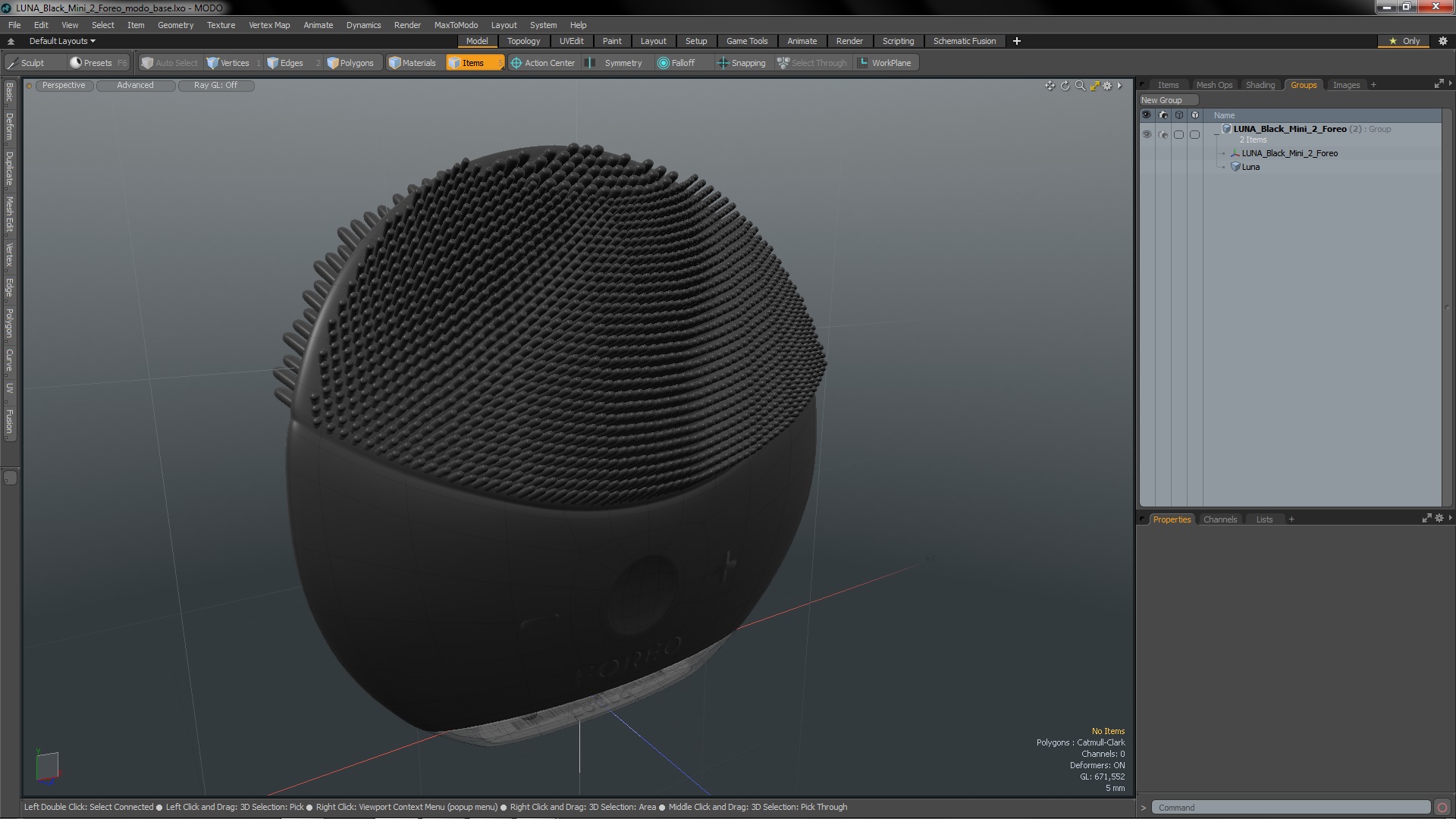Click the Command input field

tap(1290, 808)
